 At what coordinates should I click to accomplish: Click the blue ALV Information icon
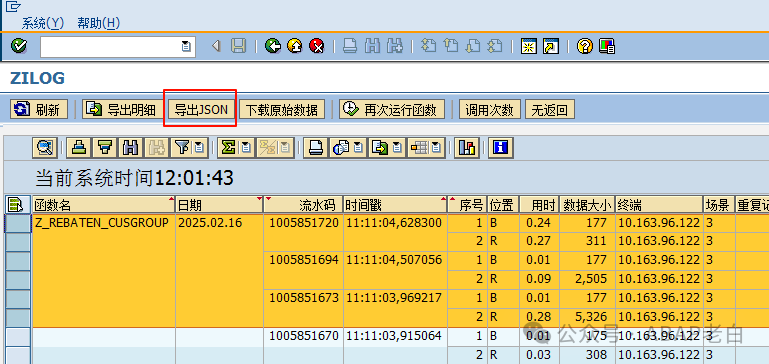coord(500,147)
